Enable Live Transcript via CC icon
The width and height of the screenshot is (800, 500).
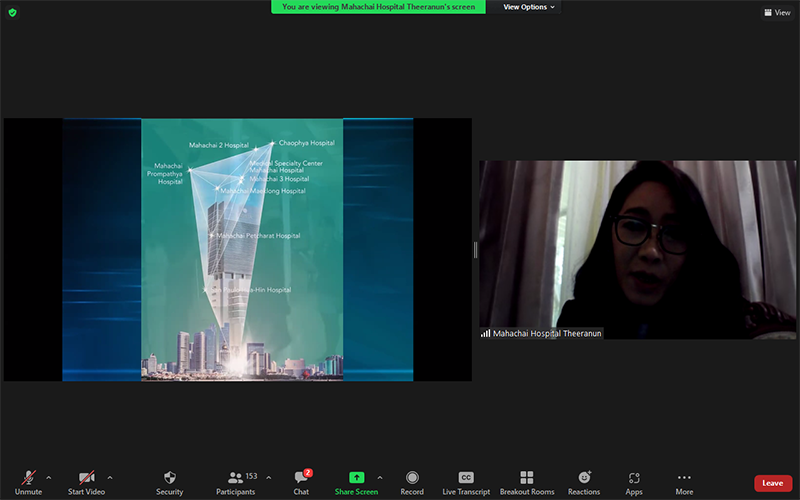coord(466,478)
